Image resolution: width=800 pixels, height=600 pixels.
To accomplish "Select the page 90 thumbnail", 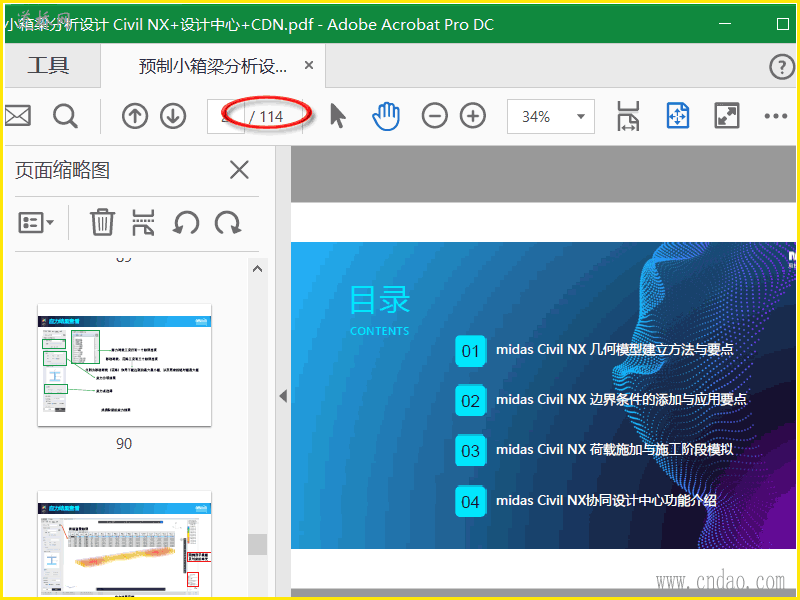I will pyautogui.click(x=124, y=365).
